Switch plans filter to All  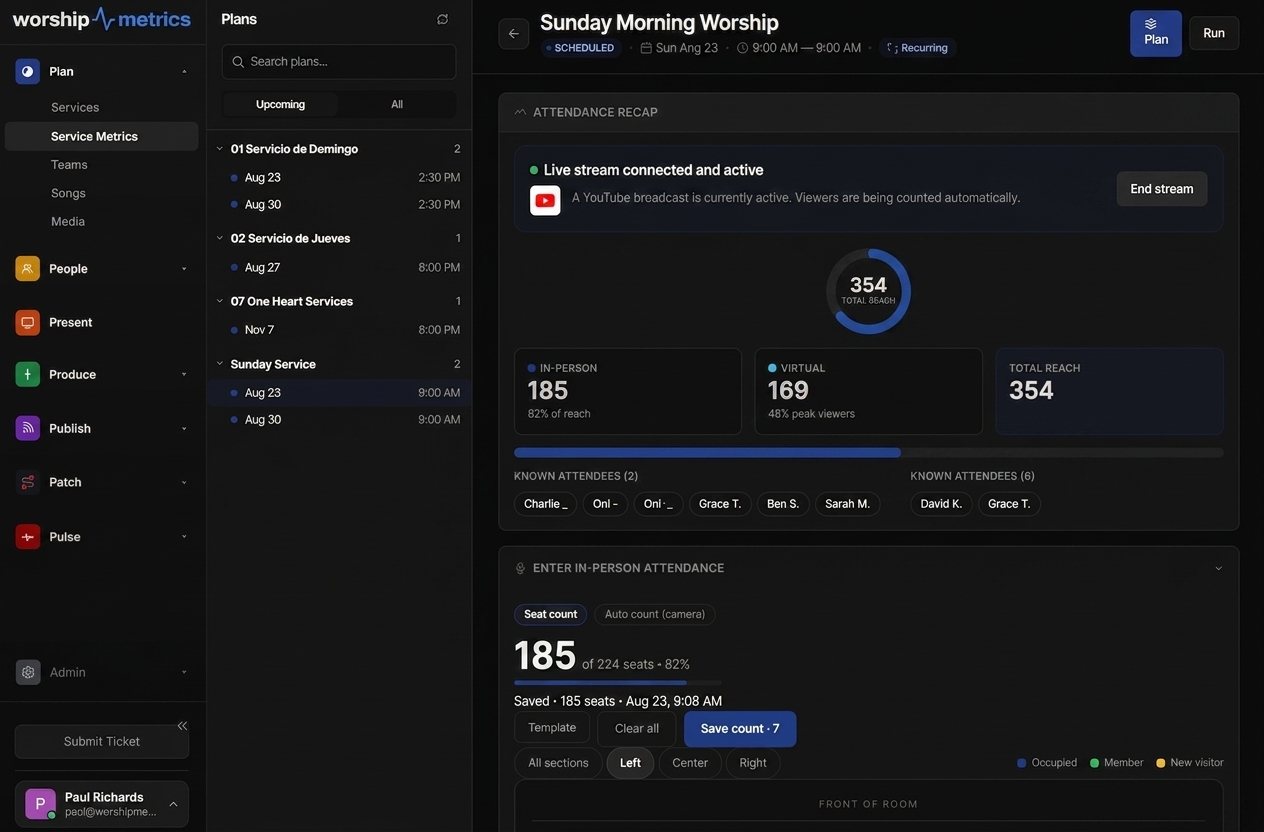click(x=397, y=104)
